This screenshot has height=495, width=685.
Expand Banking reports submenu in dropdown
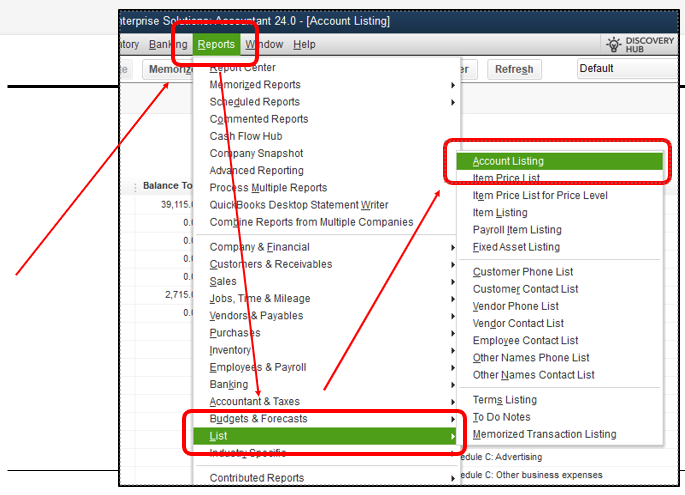(325, 384)
